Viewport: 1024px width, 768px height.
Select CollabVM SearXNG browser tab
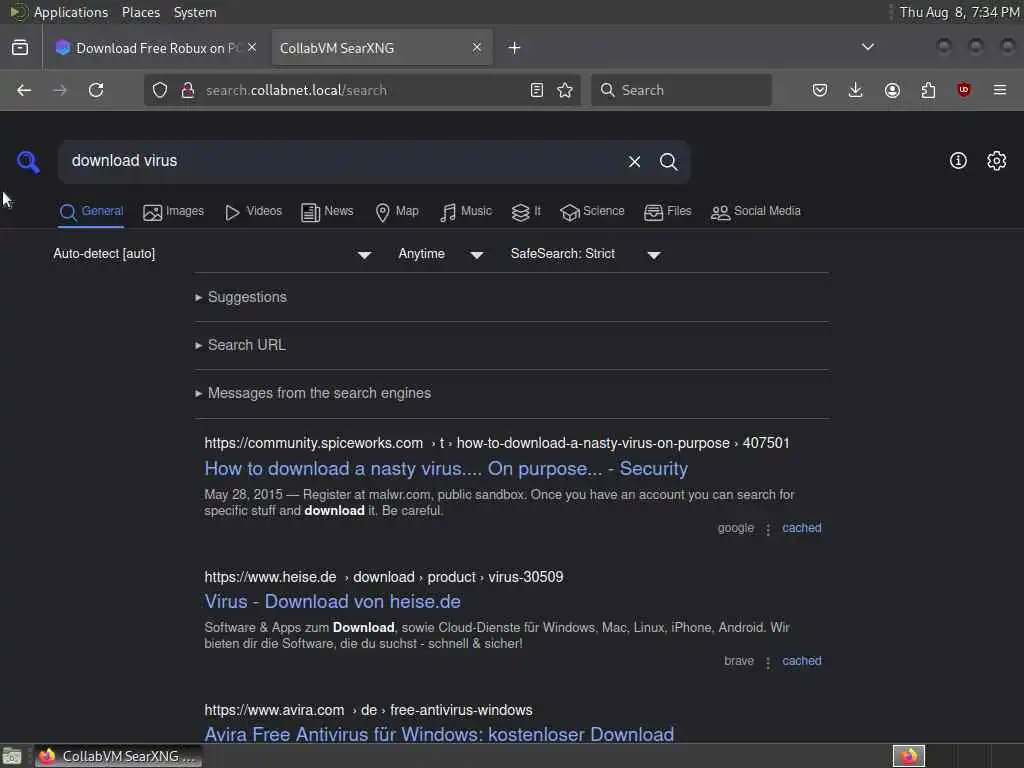pos(381,48)
